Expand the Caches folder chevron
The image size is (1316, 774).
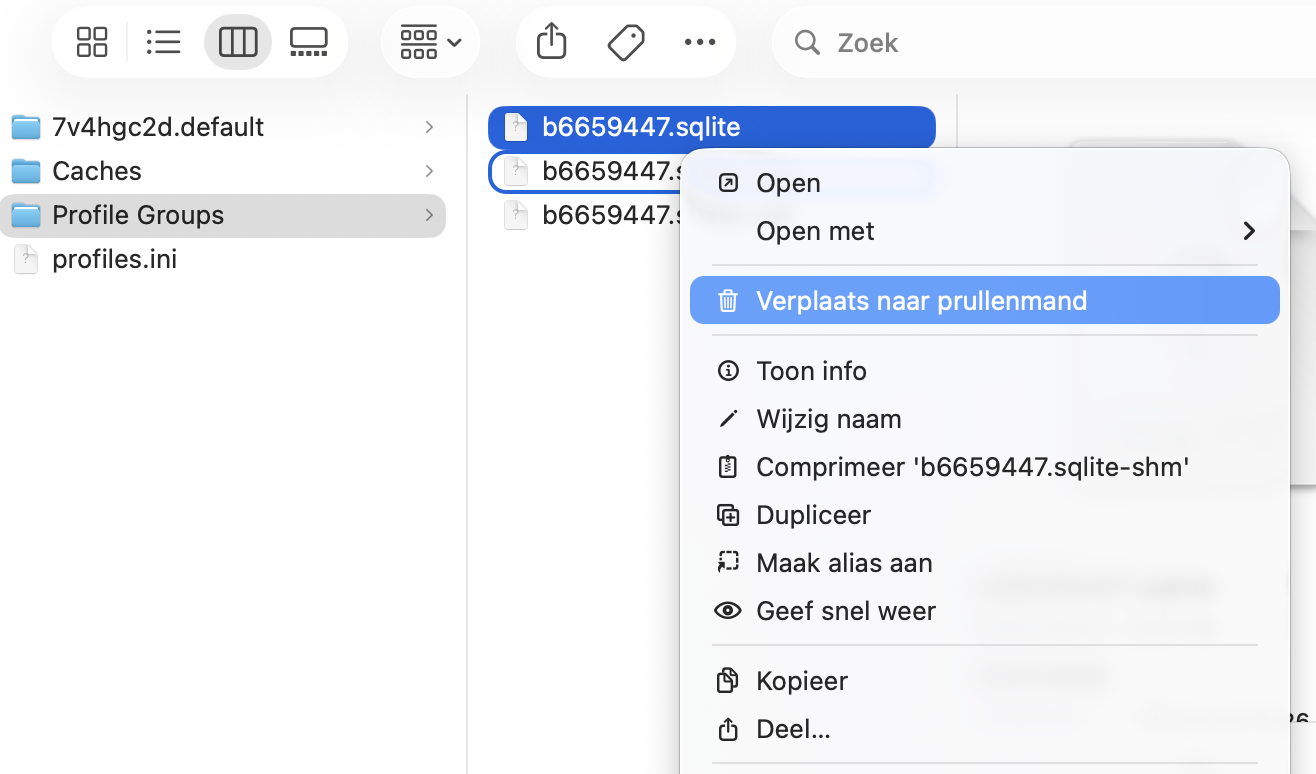pyautogui.click(x=429, y=171)
